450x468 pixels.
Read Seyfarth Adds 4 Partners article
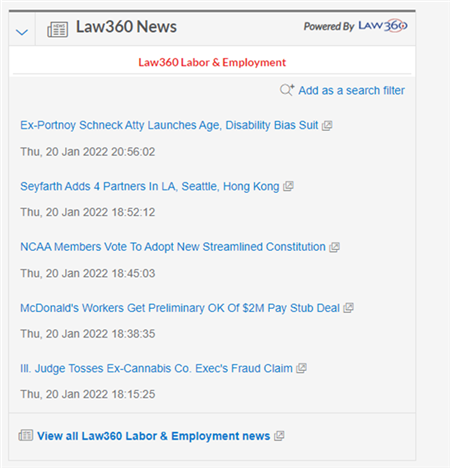(150, 186)
